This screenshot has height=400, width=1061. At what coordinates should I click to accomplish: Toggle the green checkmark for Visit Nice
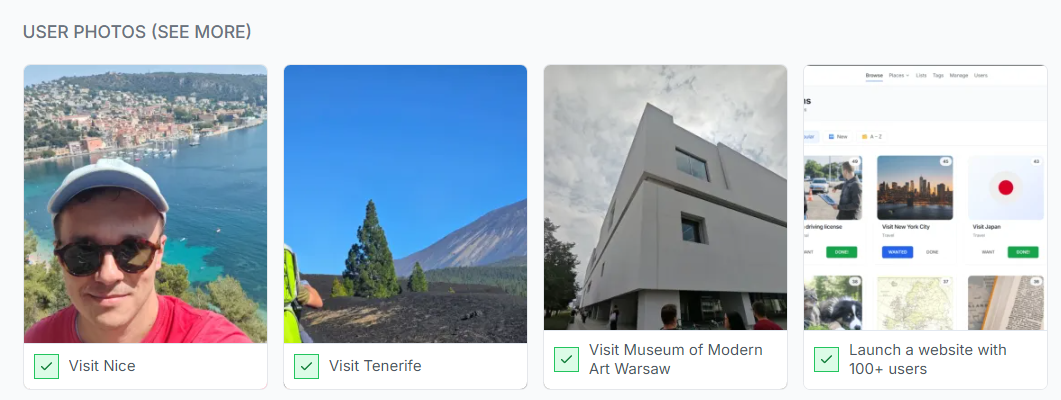46,366
